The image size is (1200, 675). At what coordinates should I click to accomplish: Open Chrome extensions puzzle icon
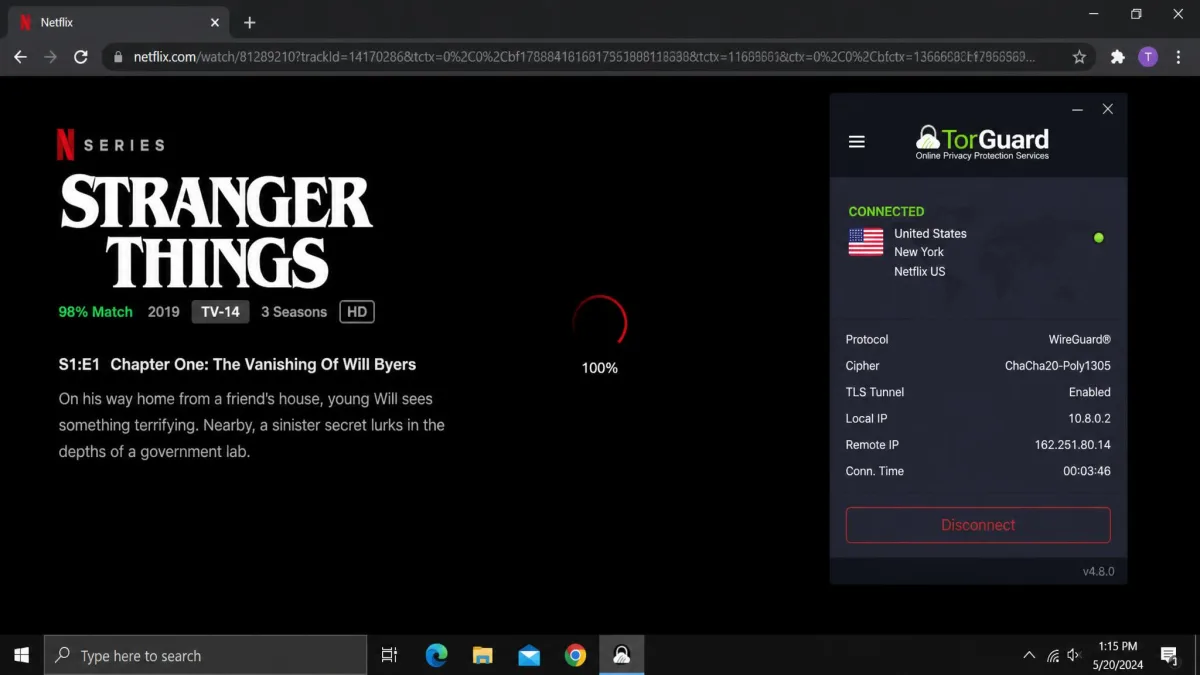(x=1117, y=57)
